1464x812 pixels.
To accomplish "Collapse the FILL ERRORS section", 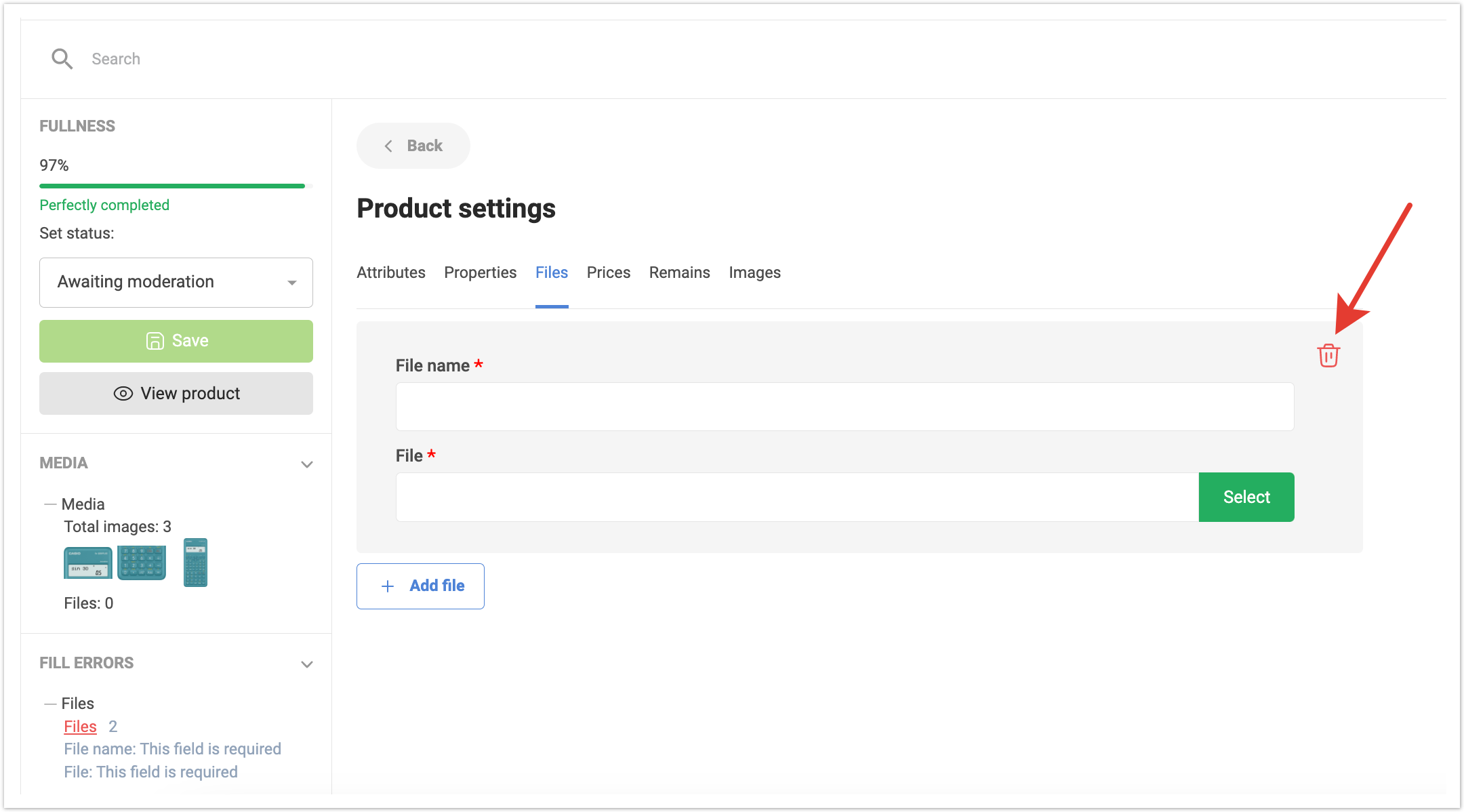I will [x=306, y=664].
